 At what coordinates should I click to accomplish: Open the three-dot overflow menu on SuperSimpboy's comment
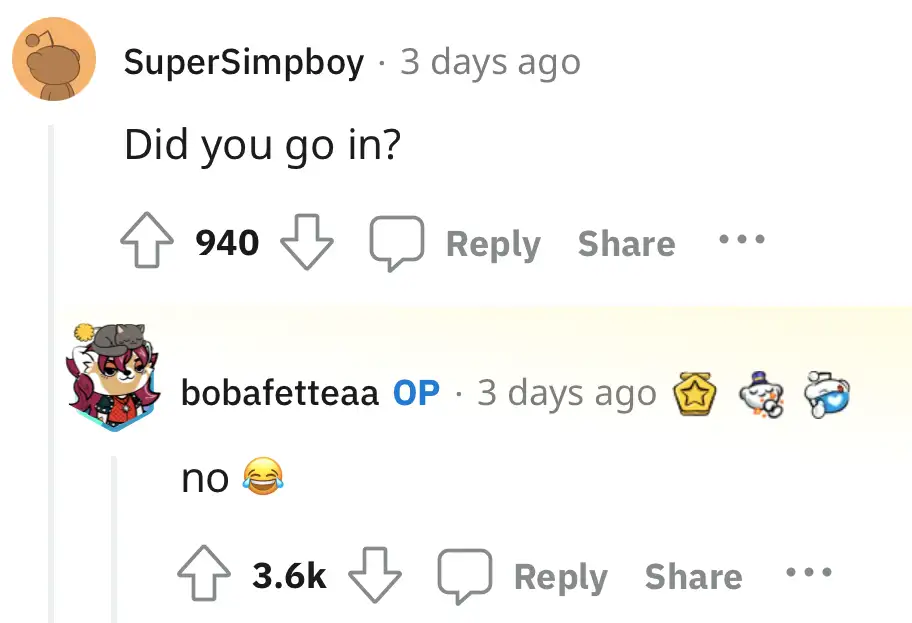coord(741,241)
